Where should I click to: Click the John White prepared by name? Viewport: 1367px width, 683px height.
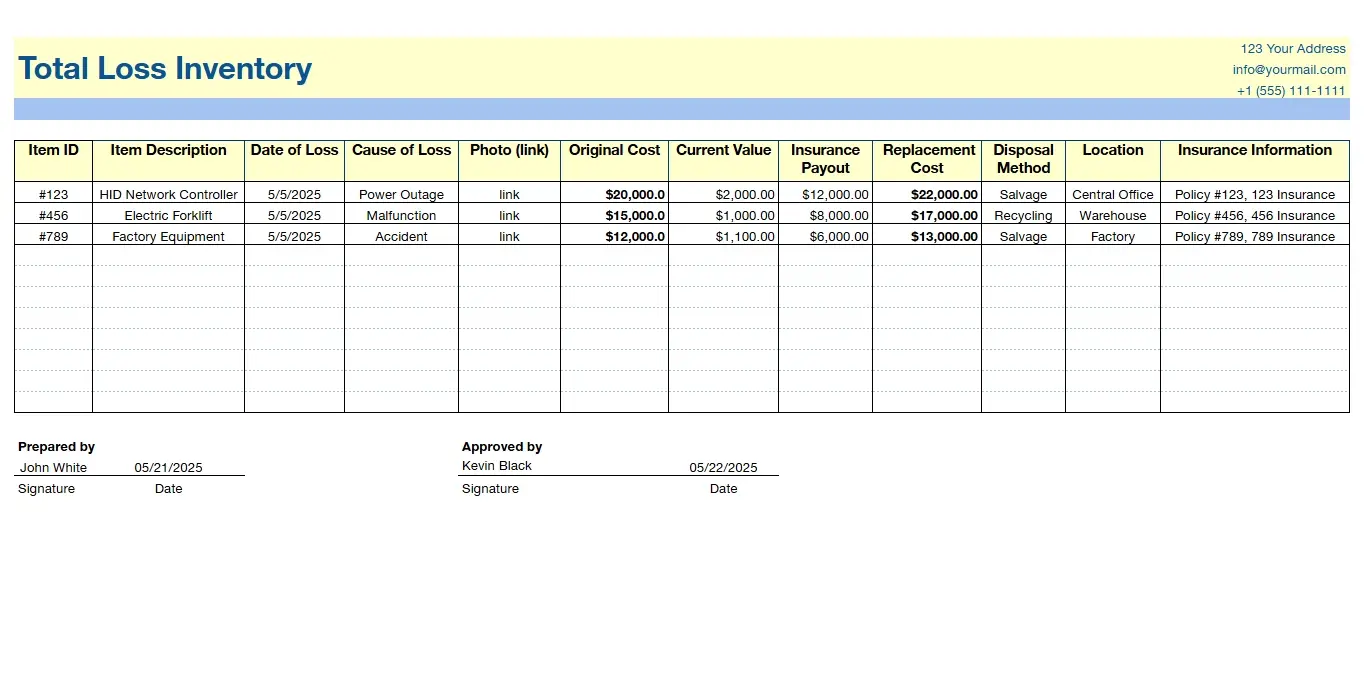(54, 468)
